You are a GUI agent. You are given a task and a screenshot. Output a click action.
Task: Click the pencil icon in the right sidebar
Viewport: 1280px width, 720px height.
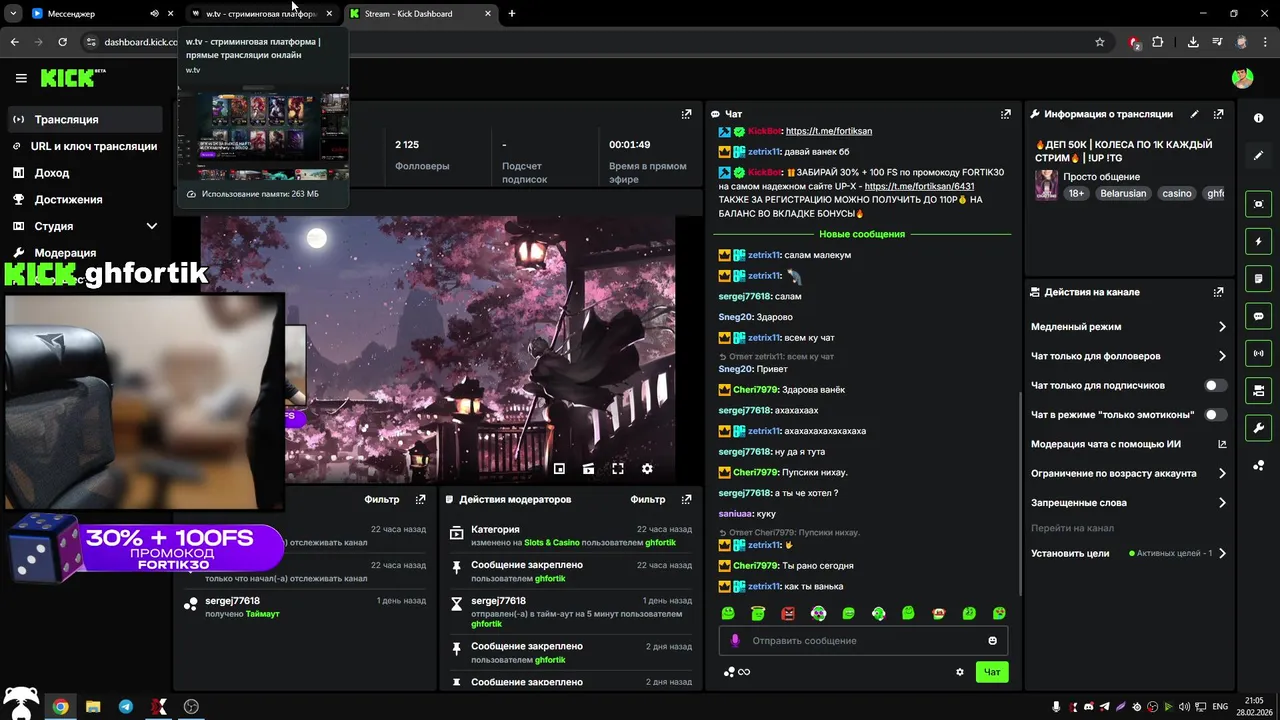1258,156
